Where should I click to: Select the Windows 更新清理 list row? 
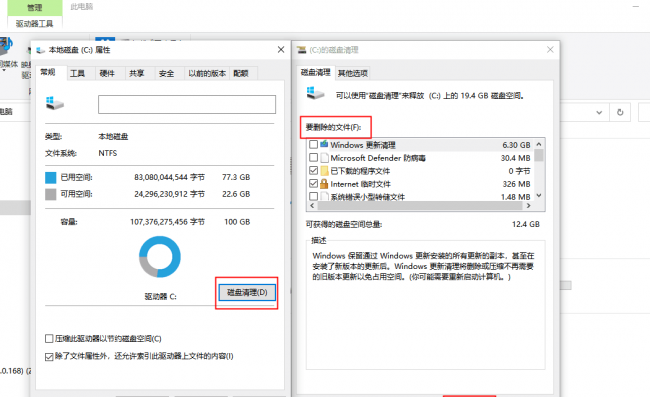pos(420,145)
